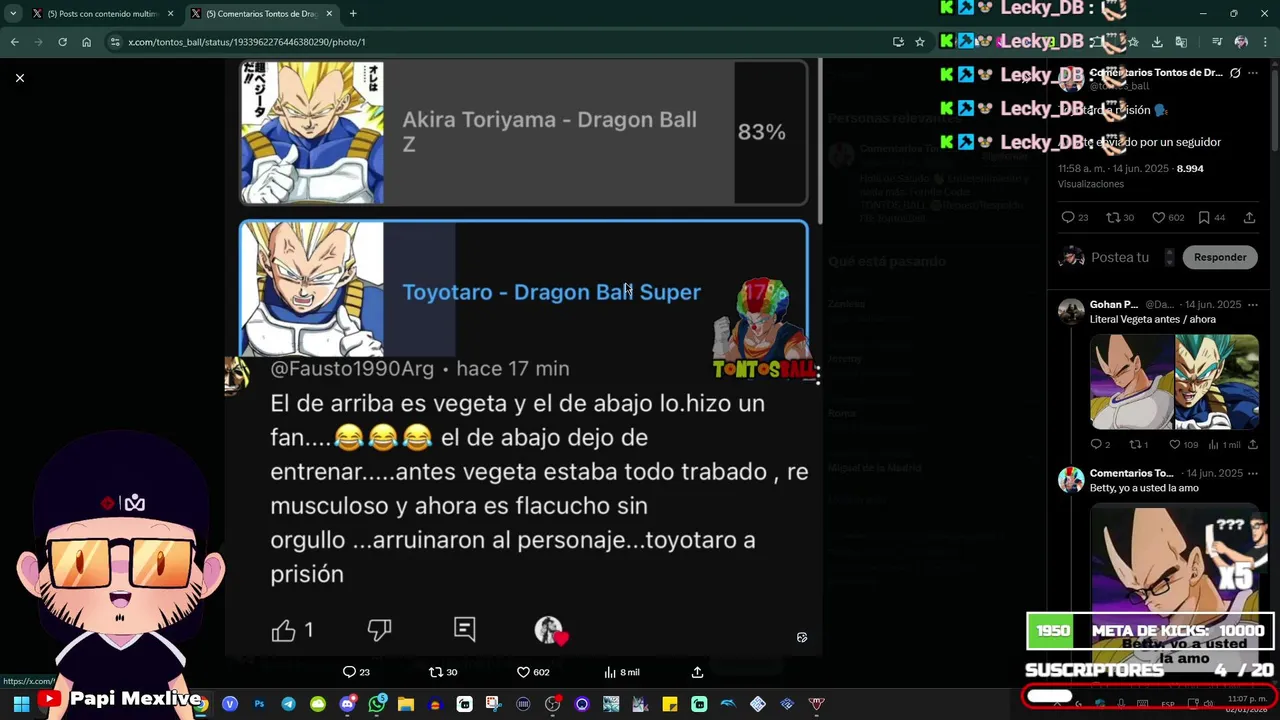View site information icon in address bar

point(115,42)
